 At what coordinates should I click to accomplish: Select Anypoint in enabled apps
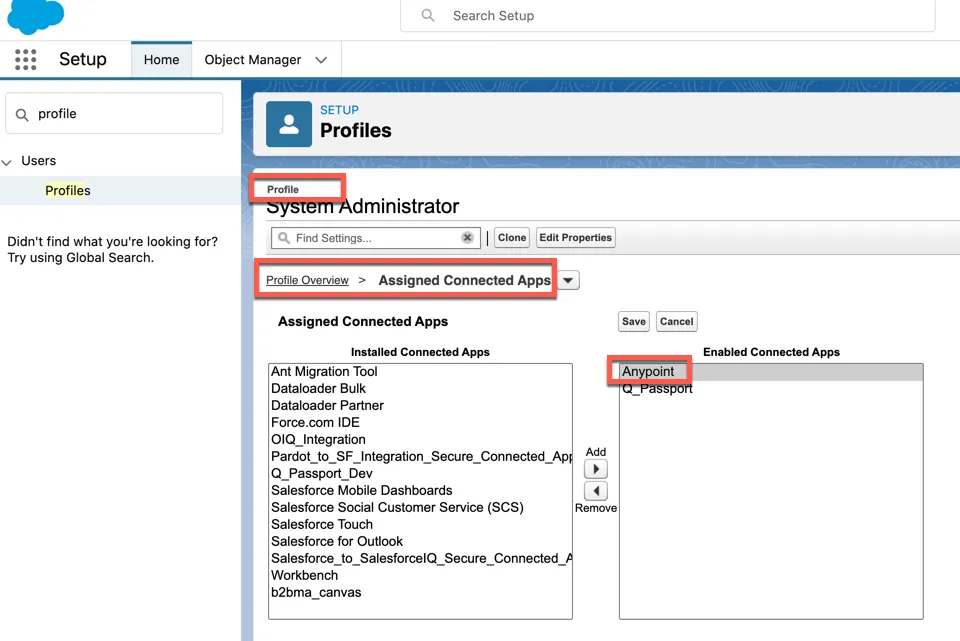[x=771, y=372]
